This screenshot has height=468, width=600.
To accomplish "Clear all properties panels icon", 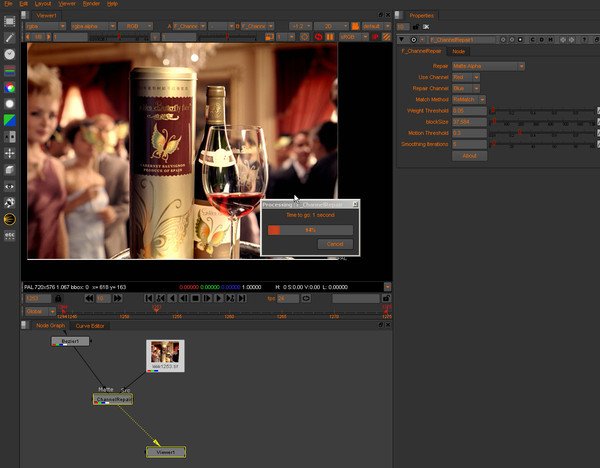I will [x=426, y=27].
